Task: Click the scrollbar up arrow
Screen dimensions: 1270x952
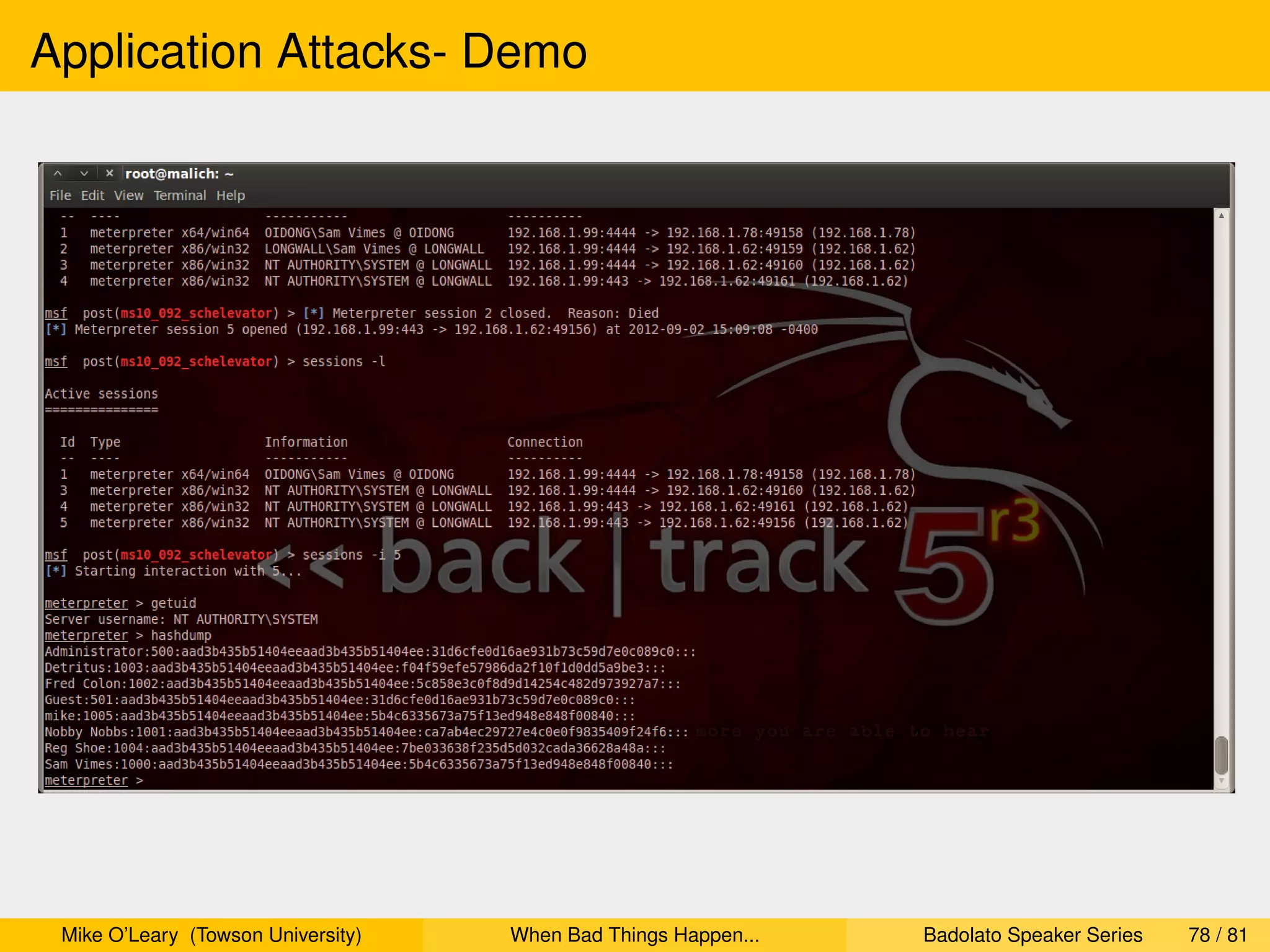Action: (1221, 216)
